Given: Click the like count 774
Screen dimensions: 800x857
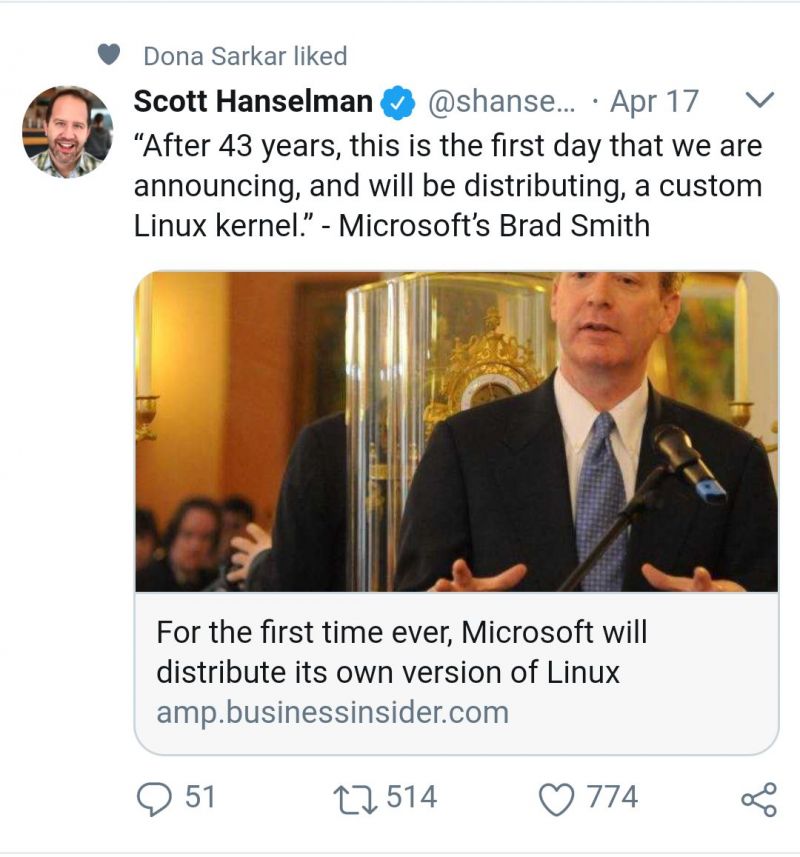Looking at the screenshot, I should [612, 797].
